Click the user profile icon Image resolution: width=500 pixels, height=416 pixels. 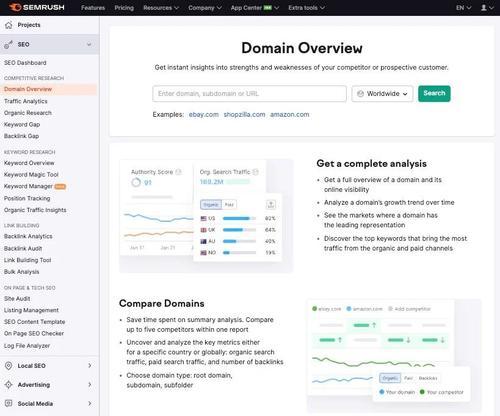click(484, 7)
